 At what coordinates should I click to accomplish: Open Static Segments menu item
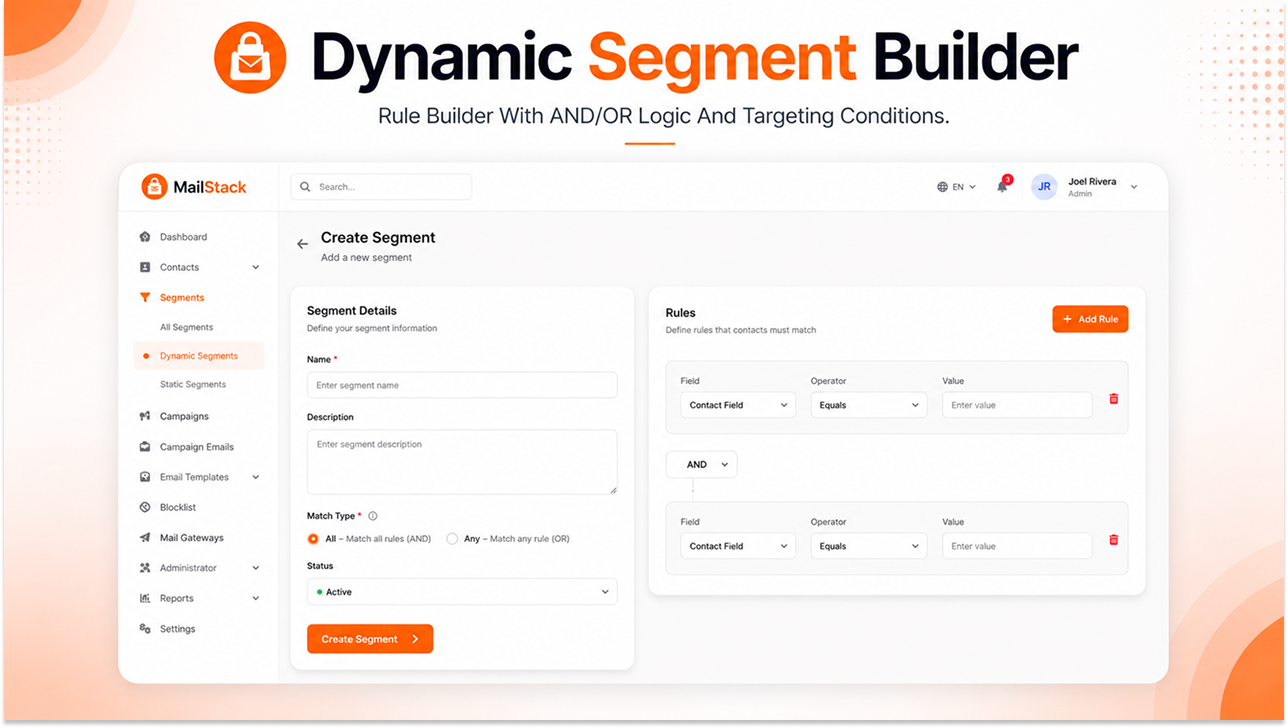click(193, 384)
